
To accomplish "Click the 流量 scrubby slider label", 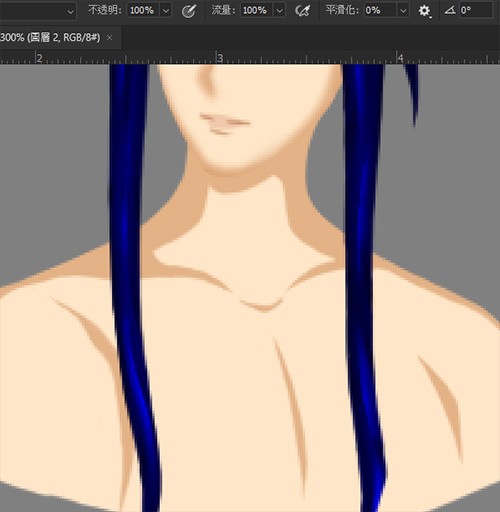I will [223, 10].
